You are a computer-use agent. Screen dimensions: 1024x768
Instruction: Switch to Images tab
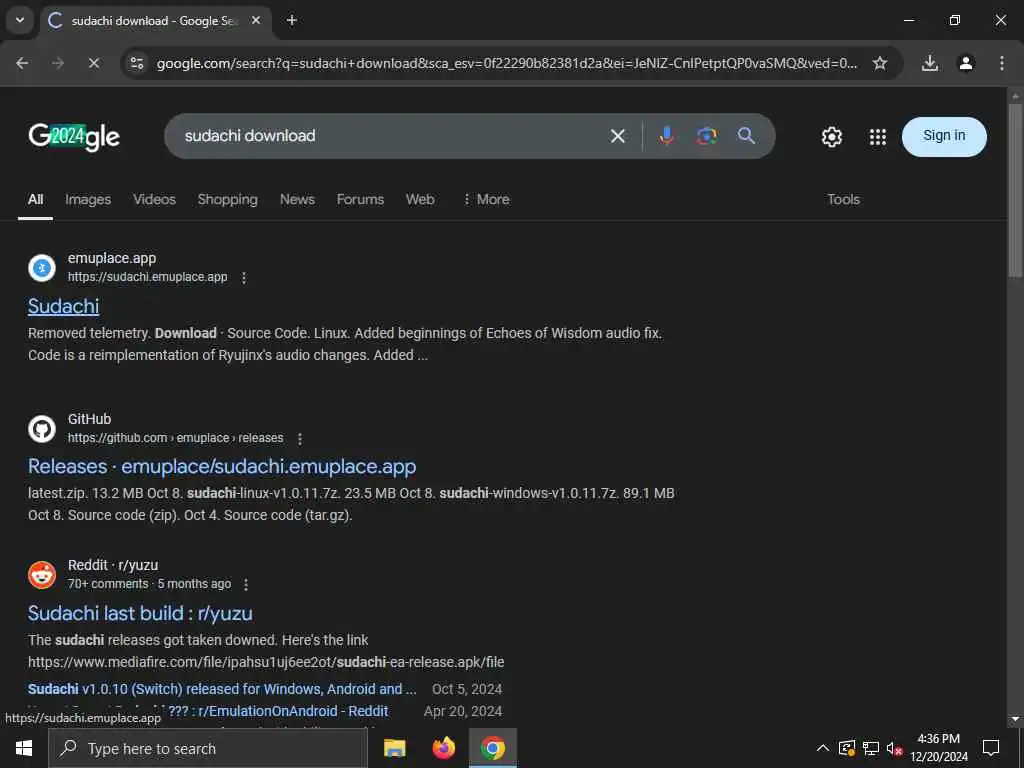[x=88, y=200]
